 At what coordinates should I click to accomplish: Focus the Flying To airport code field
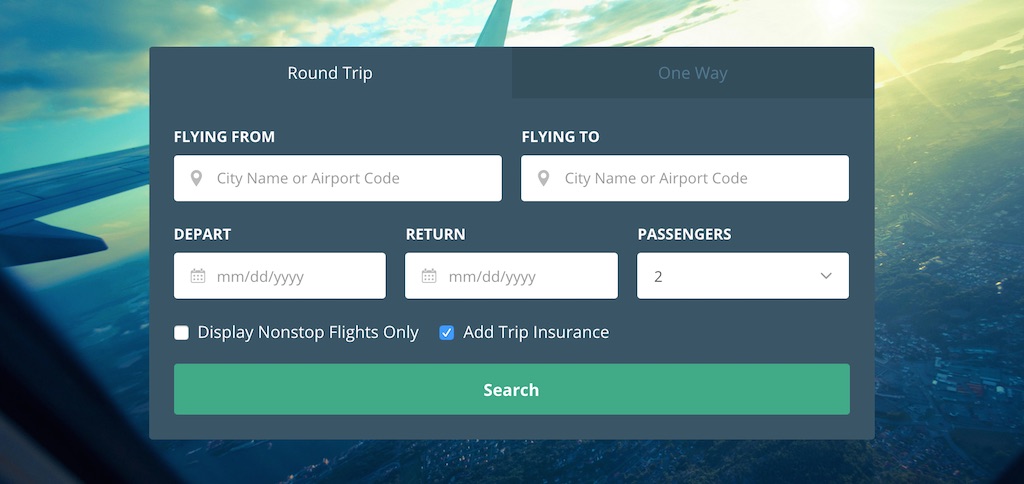tap(685, 178)
